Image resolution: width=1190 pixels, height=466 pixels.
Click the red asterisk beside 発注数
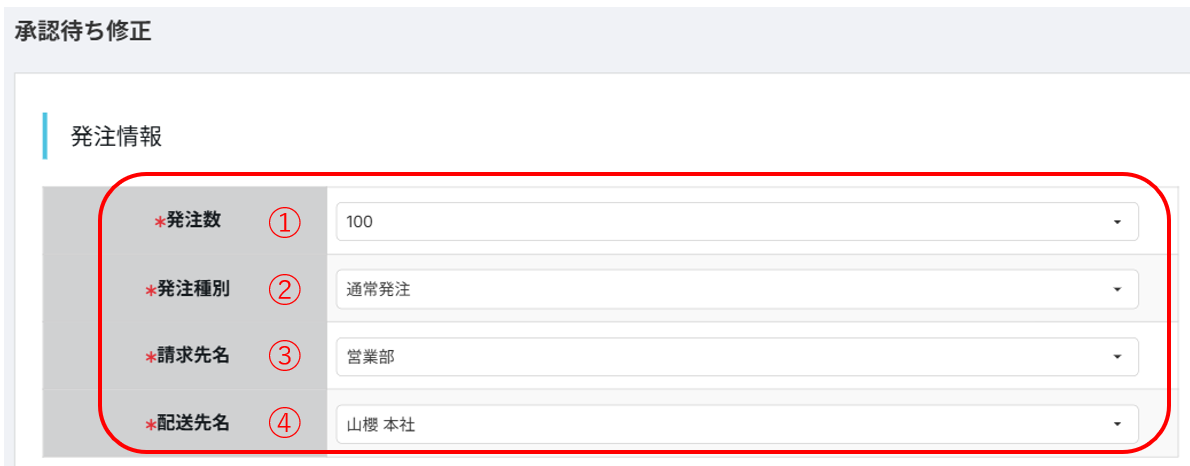click(159, 224)
